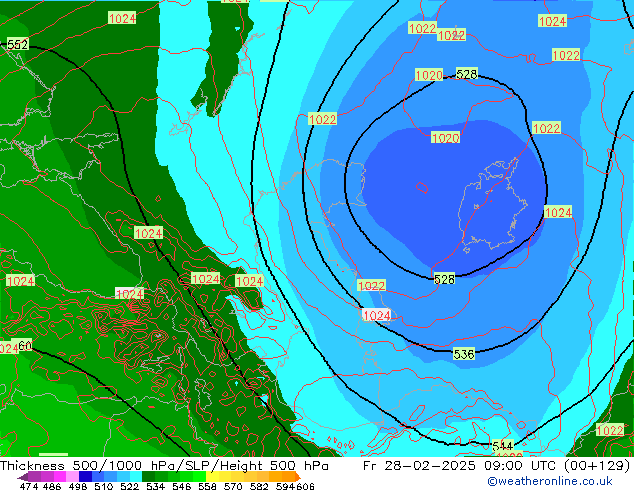Click the orange arrow at the legend's end
Screen dimensions: 634x490
pos(298,477)
